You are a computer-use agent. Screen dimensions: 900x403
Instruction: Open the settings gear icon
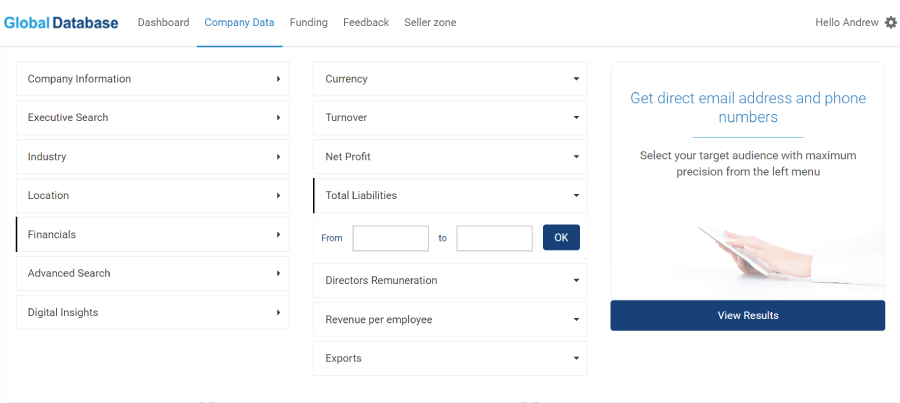pos(890,22)
